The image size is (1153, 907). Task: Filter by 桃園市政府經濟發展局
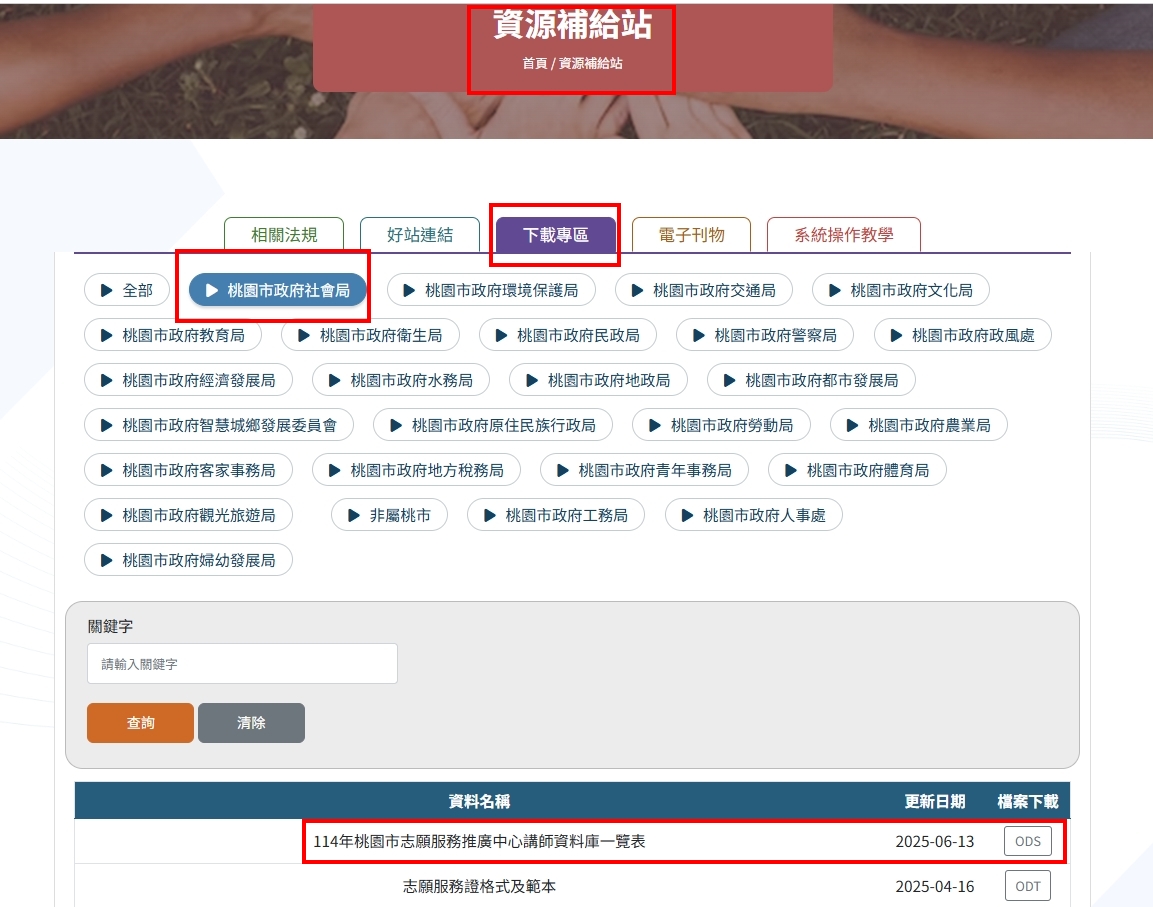point(188,380)
